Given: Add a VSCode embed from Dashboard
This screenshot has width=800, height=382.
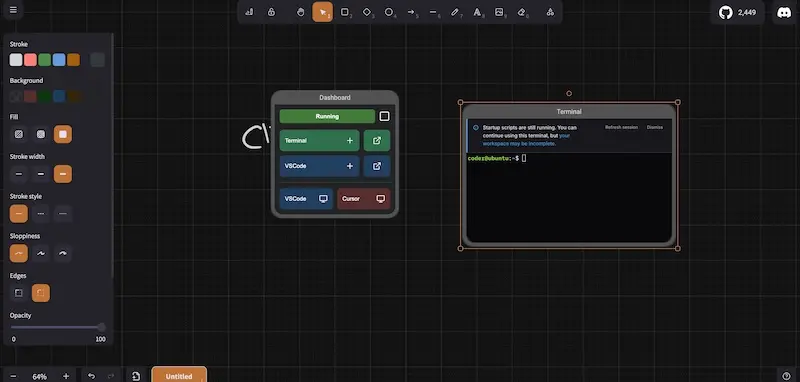Looking at the screenshot, I should click(319, 166).
